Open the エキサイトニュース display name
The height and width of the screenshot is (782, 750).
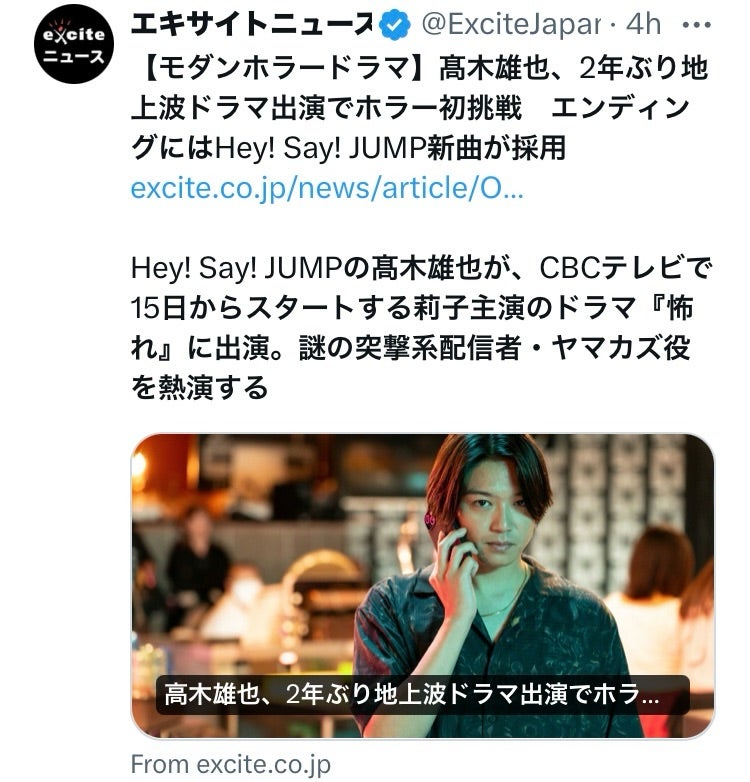(x=252, y=24)
